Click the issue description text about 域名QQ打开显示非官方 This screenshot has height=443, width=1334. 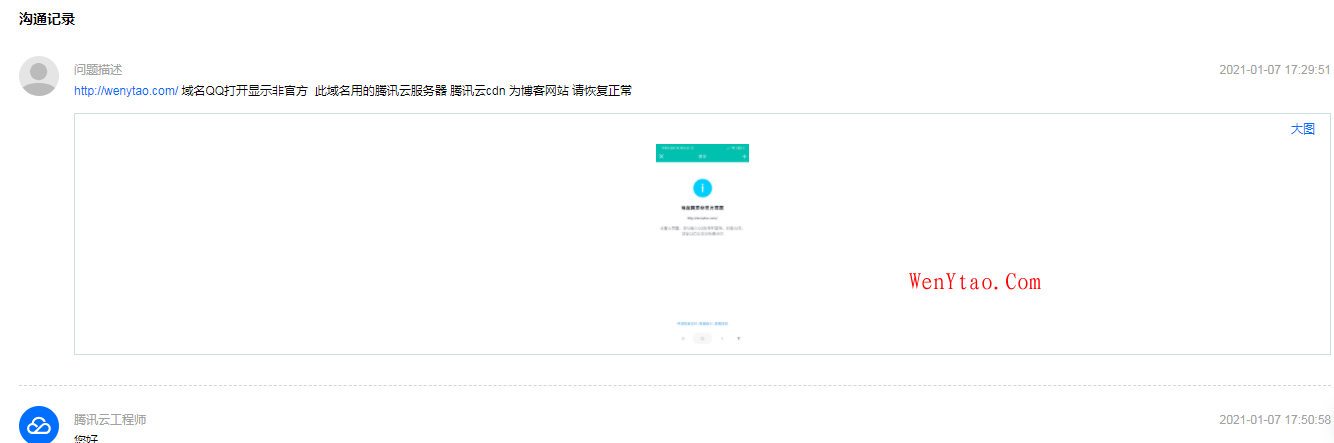coord(407,91)
